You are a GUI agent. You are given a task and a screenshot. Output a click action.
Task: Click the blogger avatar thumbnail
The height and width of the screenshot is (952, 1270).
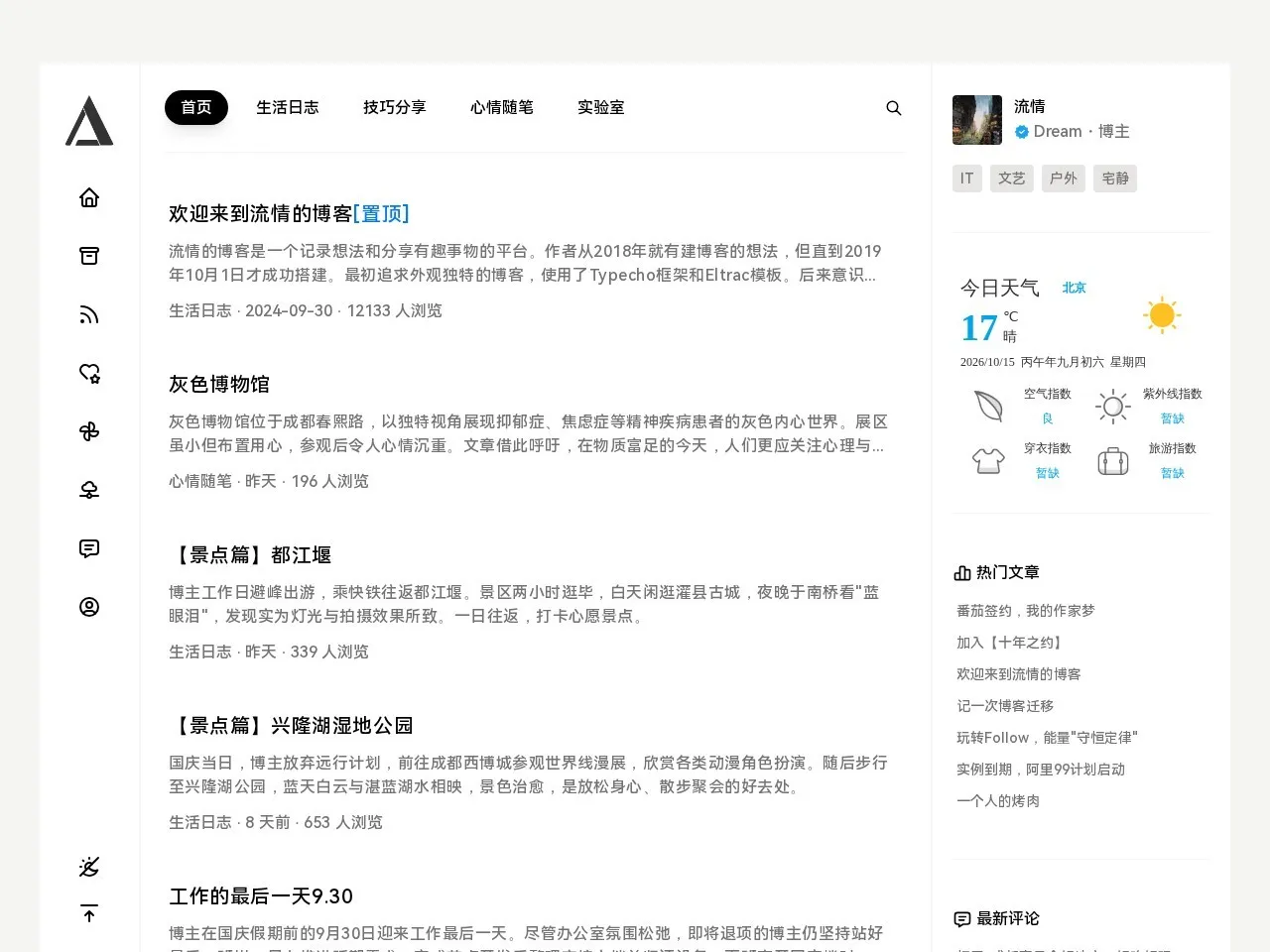pos(977,120)
